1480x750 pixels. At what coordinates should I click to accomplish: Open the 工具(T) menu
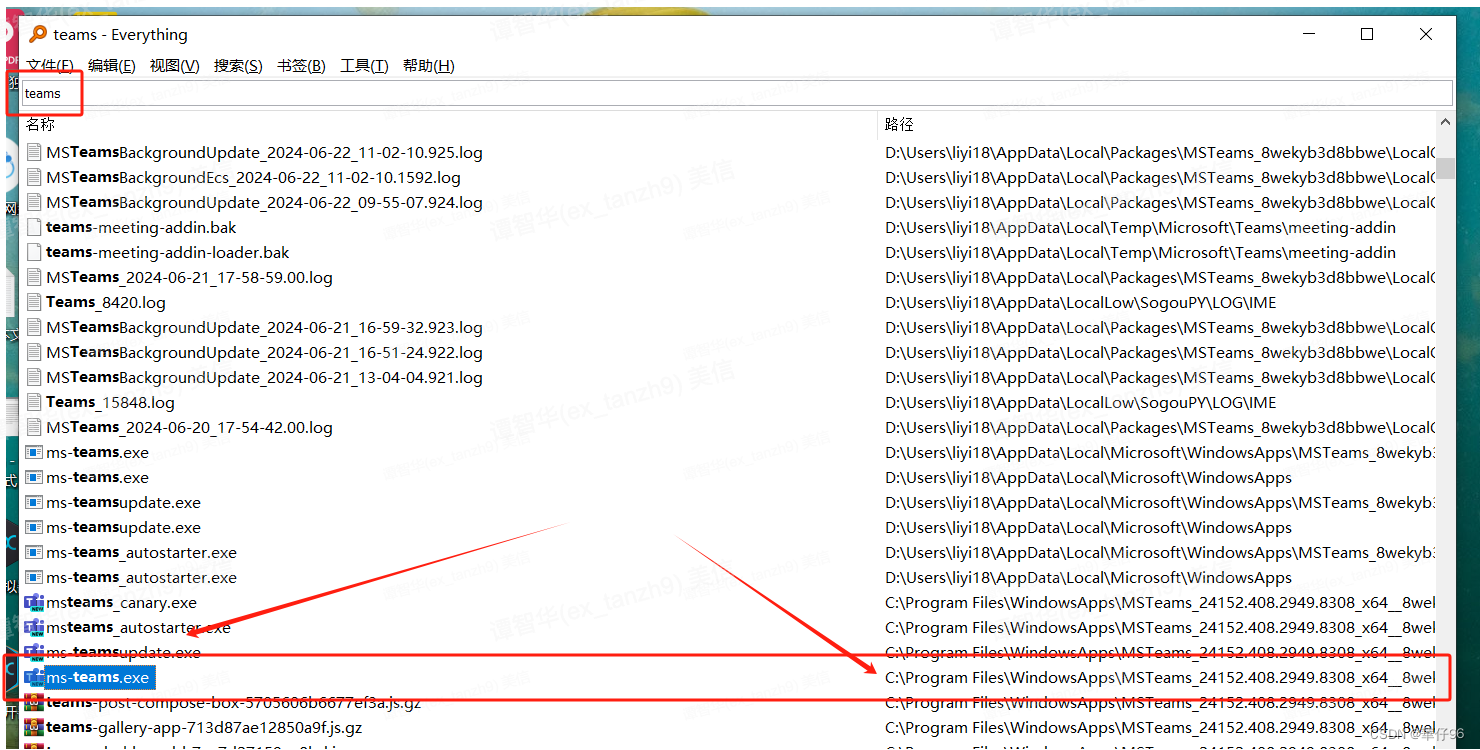click(364, 66)
